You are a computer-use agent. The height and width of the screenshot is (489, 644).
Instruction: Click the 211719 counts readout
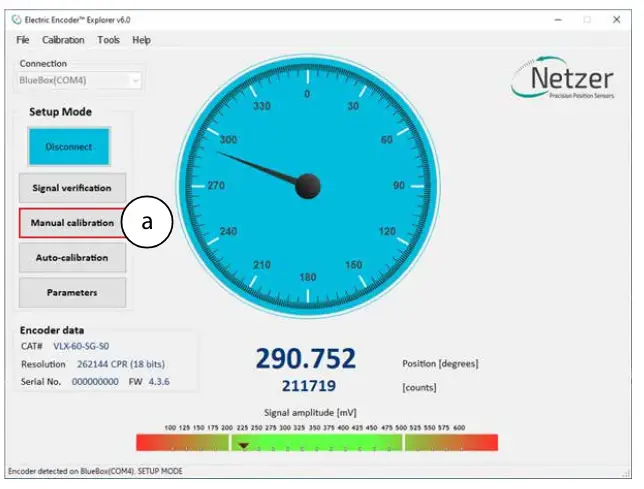point(307,386)
